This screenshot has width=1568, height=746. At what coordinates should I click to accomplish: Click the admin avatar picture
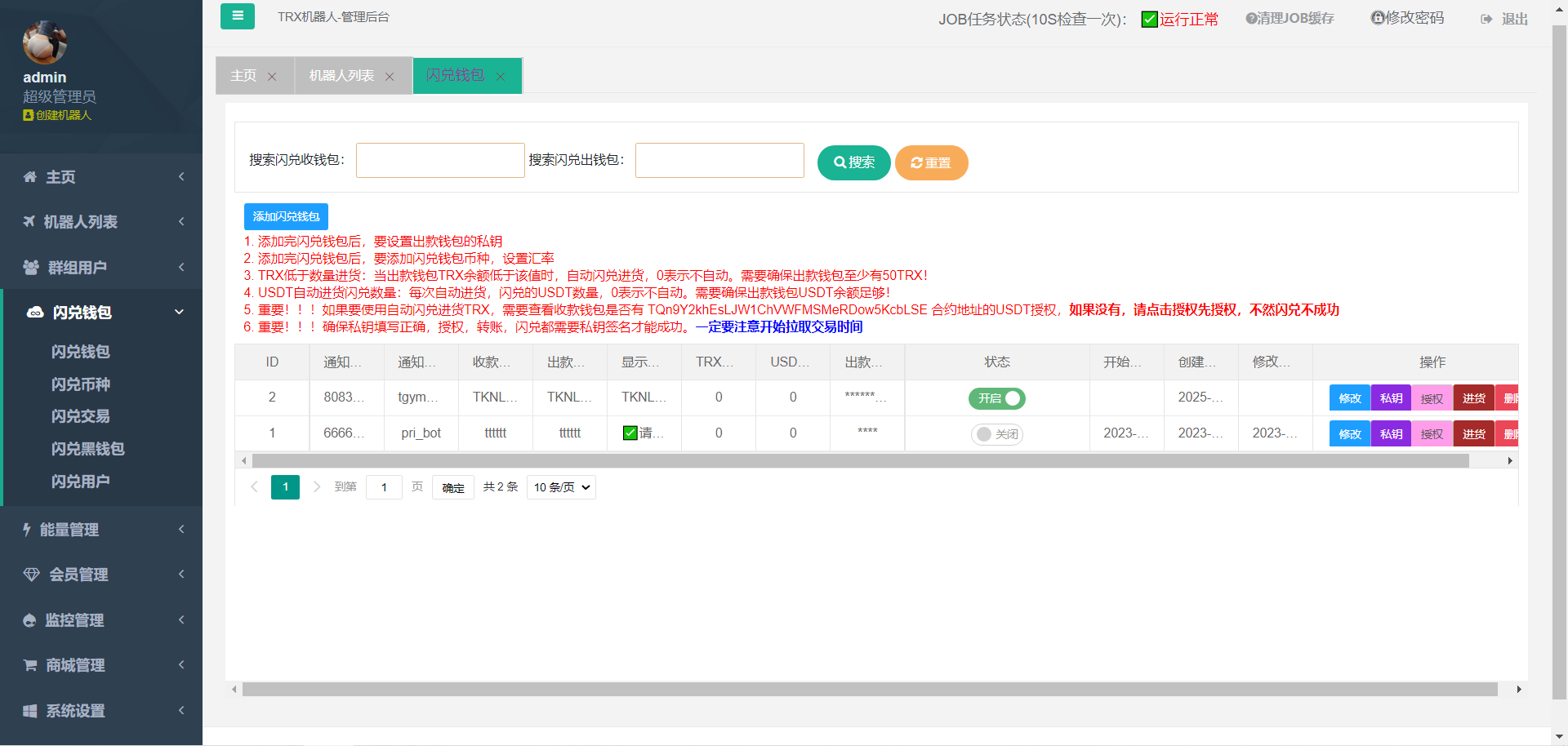coord(45,42)
